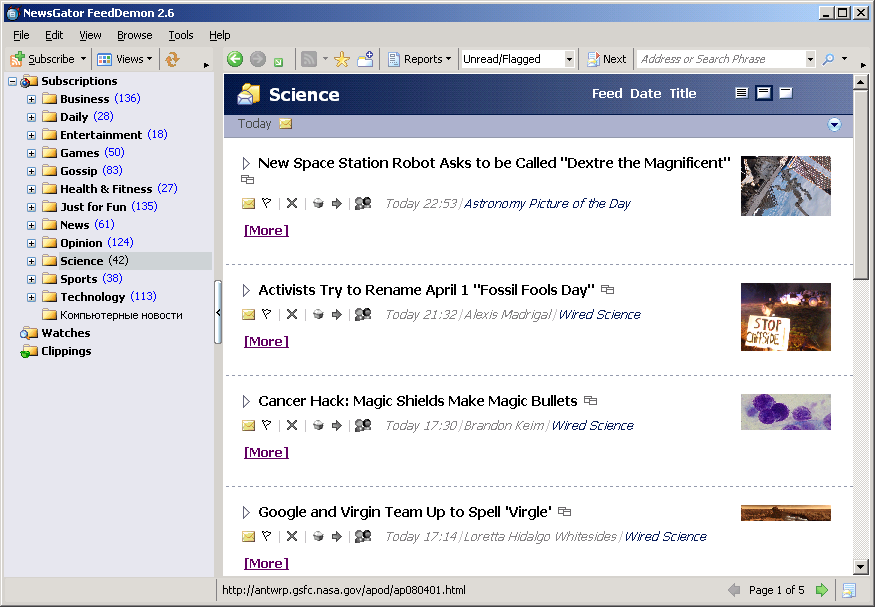The image size is (875, 607).
Task: Open the Tools menu
Action: coord(181,35)
